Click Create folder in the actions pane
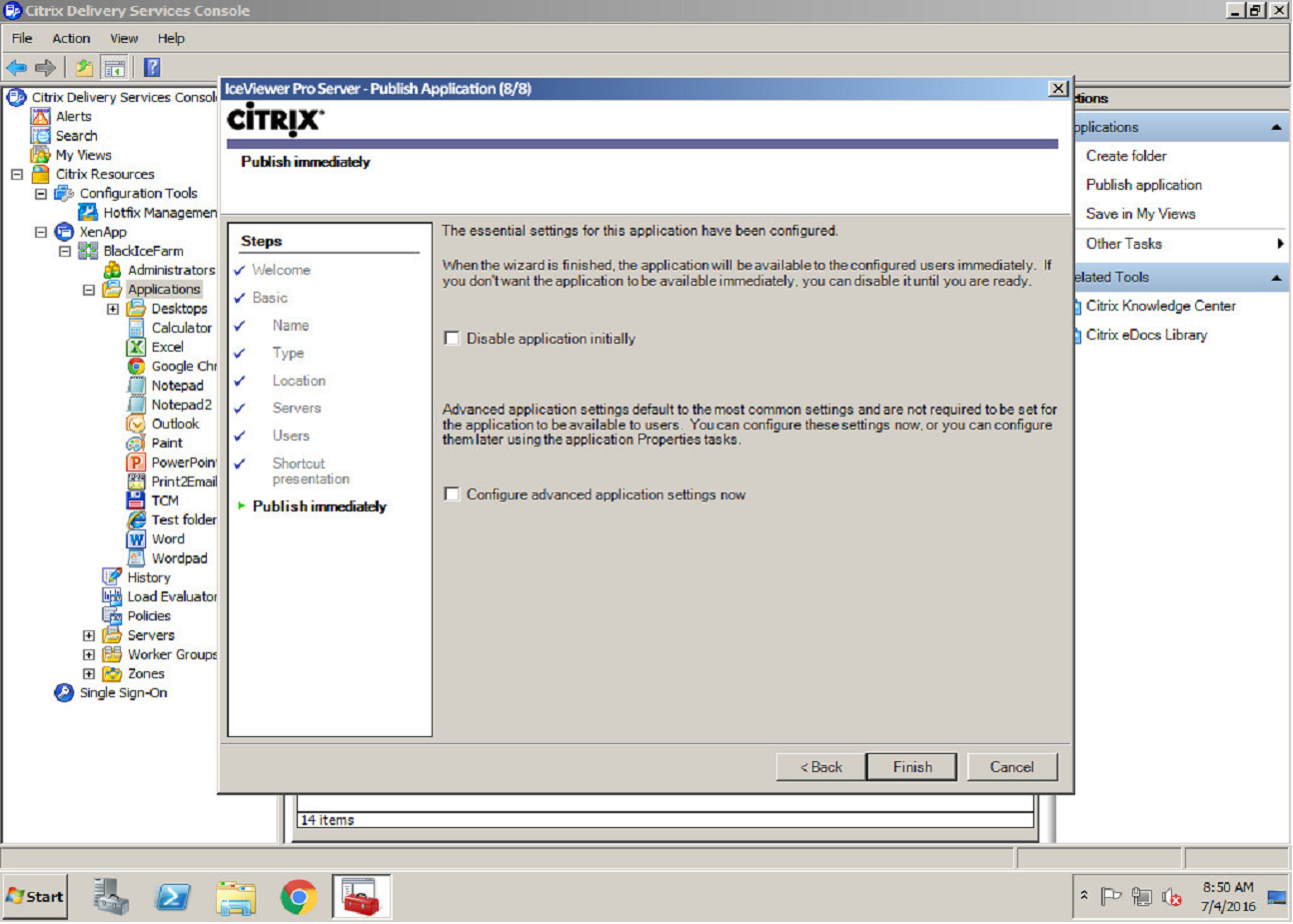 point(1126,156)
